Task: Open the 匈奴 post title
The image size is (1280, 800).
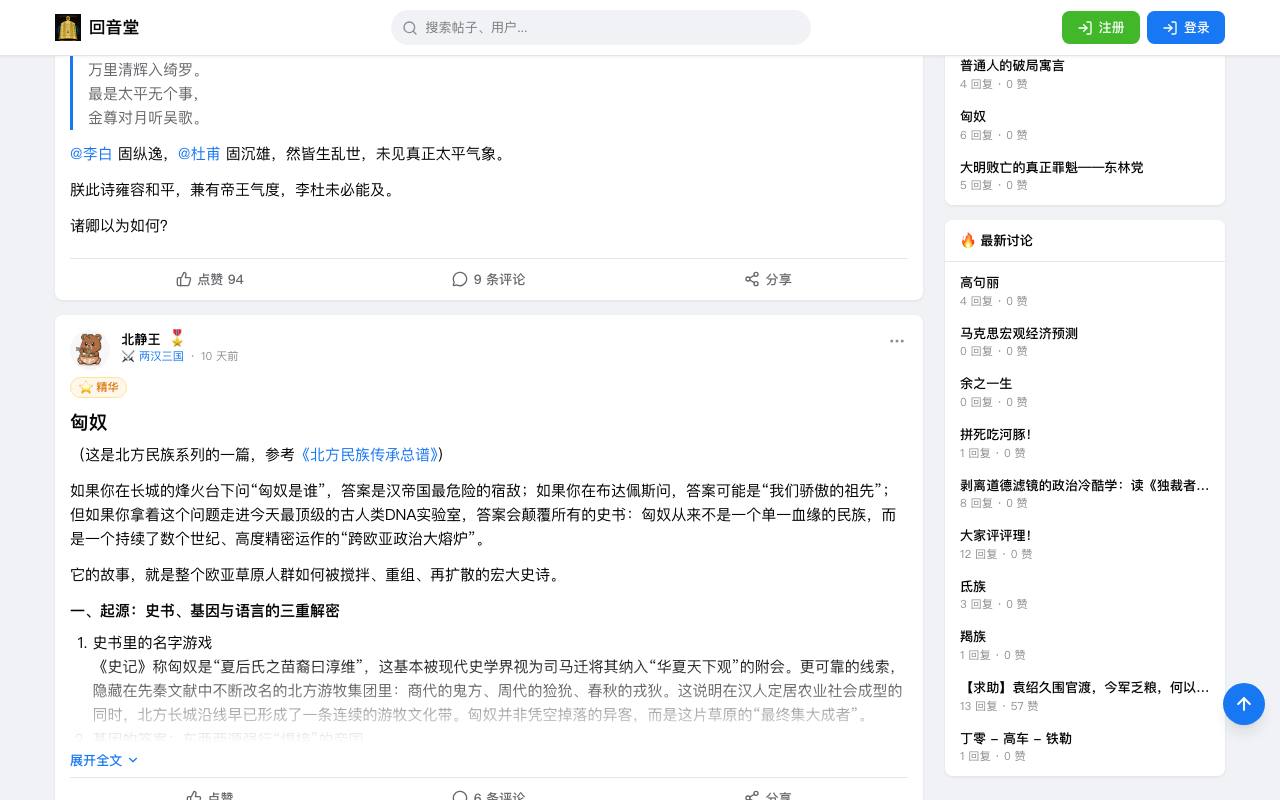Action: 89,422
